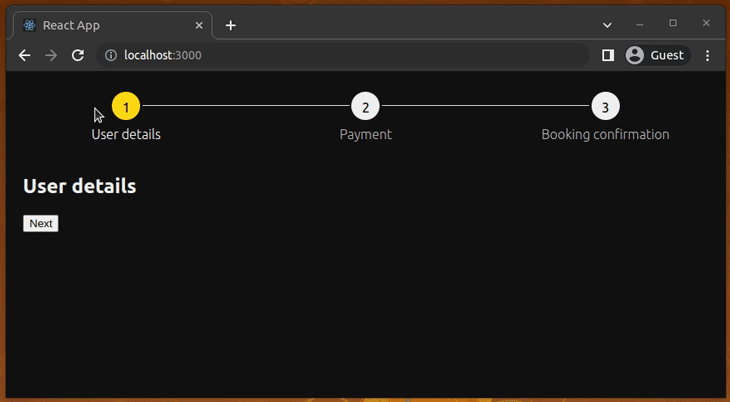The height and width of the screenshot is (402, 730).
Task: View site information icon in address bar
Action: pyautogui.click(x=111, y=55)
